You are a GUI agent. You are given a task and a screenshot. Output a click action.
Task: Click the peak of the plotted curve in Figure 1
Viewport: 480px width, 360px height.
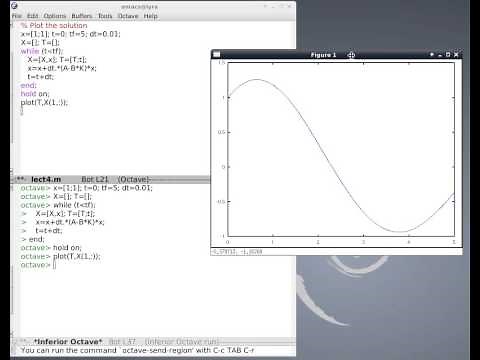click(x=257, y=79)
